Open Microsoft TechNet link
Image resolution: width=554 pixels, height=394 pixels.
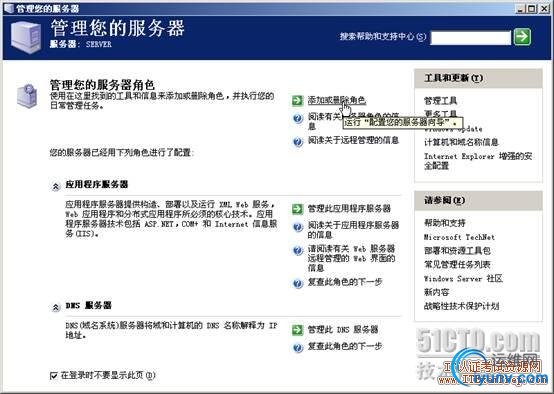pos(459,237)
